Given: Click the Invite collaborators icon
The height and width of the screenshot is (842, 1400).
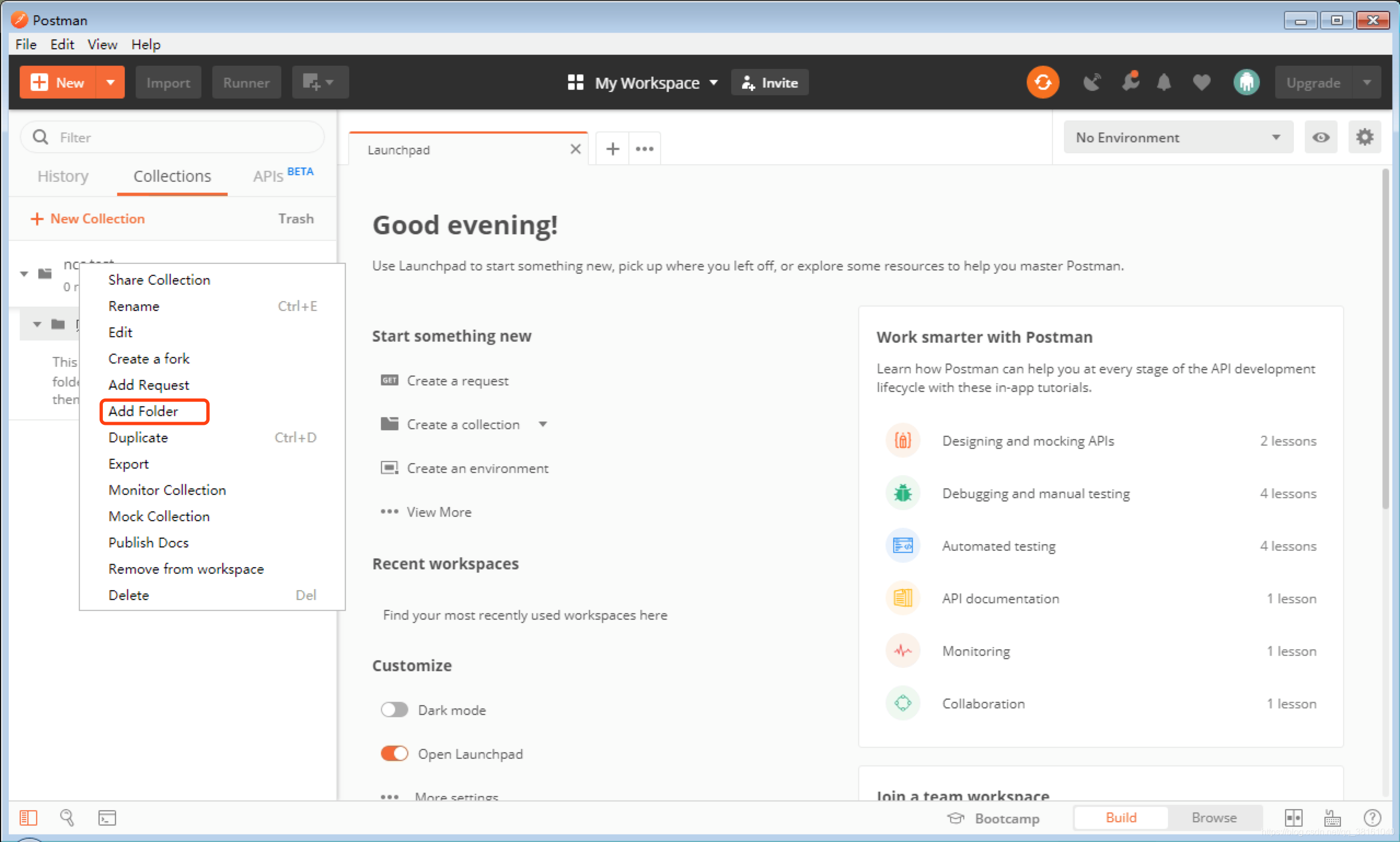Looking at the screenshot, I should click(770, 82).
